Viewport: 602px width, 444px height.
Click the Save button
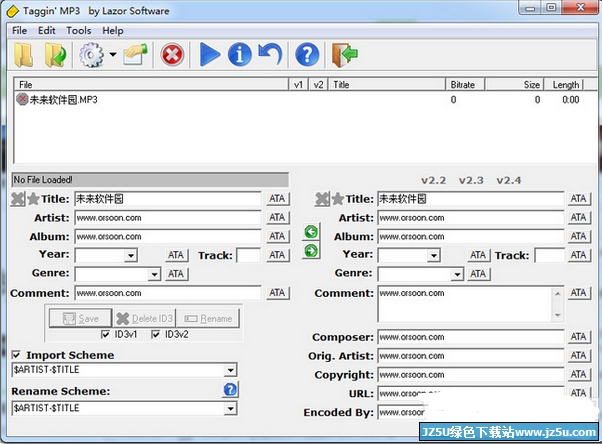pos(80,318)
